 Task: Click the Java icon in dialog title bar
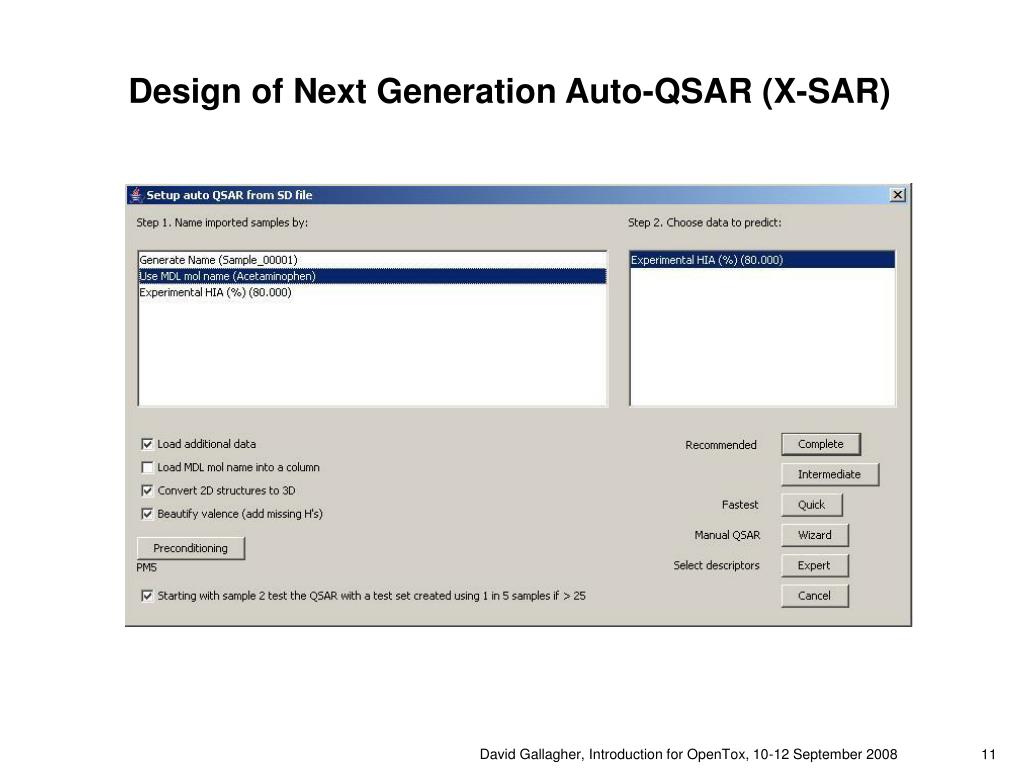click(x=136, y=195)
